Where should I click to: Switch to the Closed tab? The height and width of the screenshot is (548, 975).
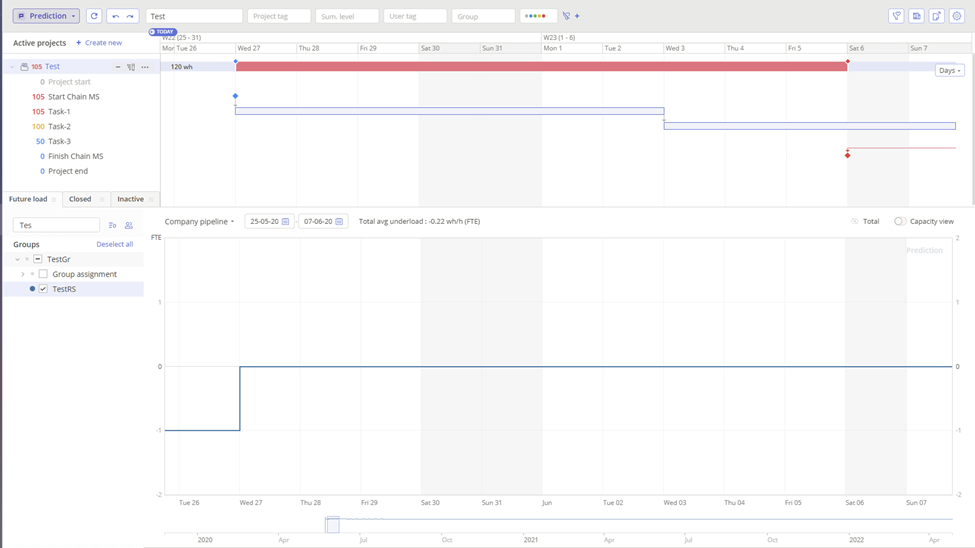[x=80, y=199]
